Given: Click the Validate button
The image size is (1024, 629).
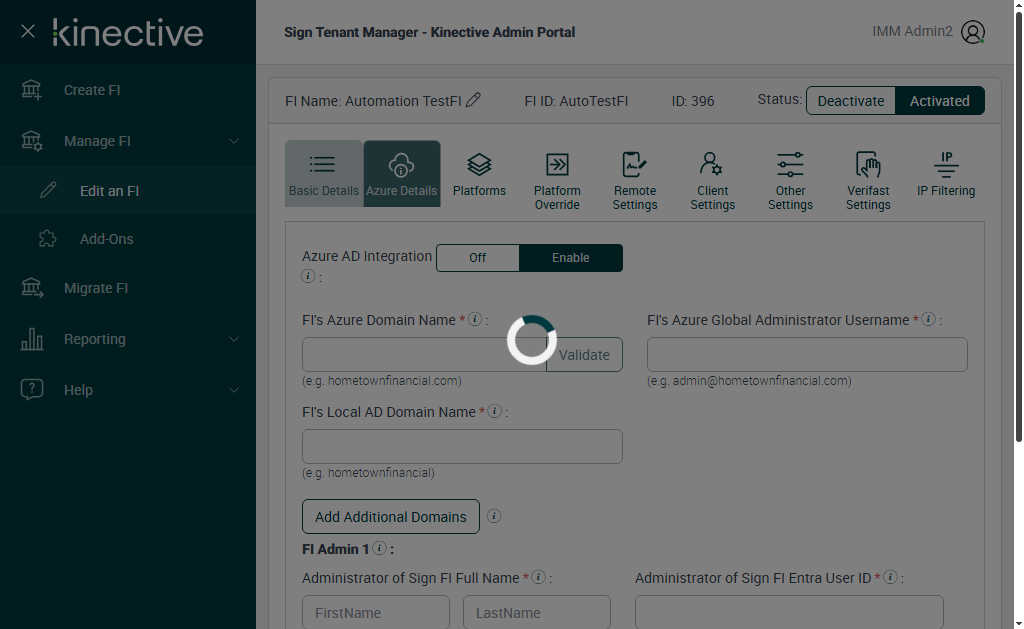Looking at the screenshot, I should [x=584, y=355].
